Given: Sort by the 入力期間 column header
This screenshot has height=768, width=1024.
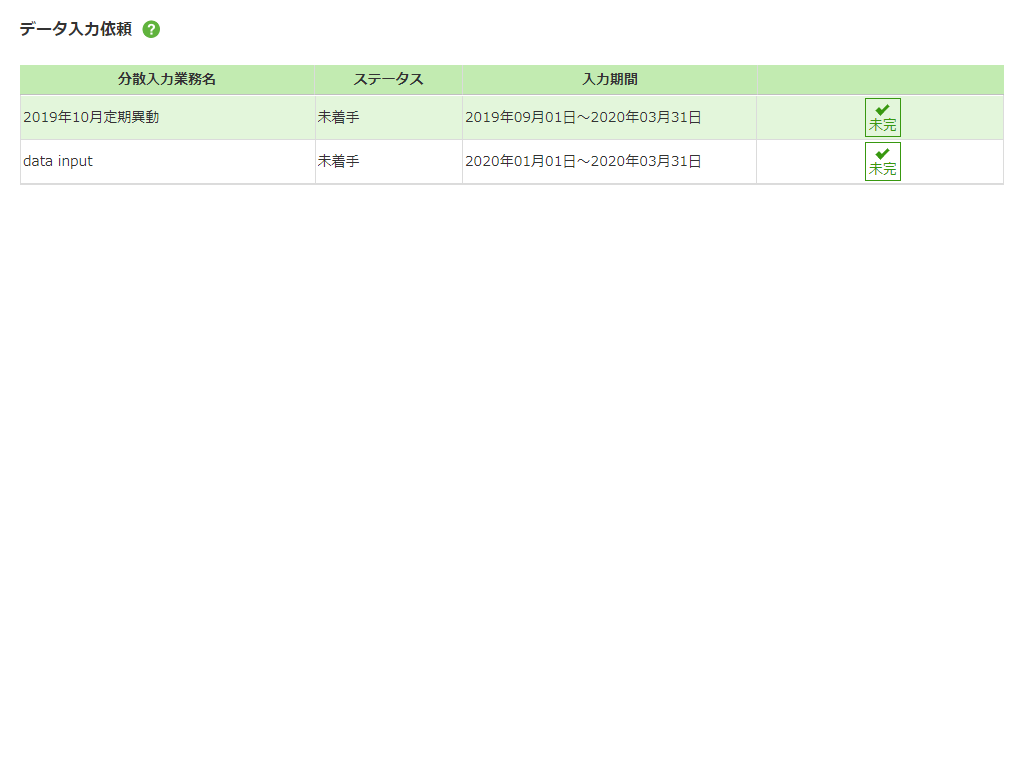Looking at the screenshot, I should [x=608, y=79].
